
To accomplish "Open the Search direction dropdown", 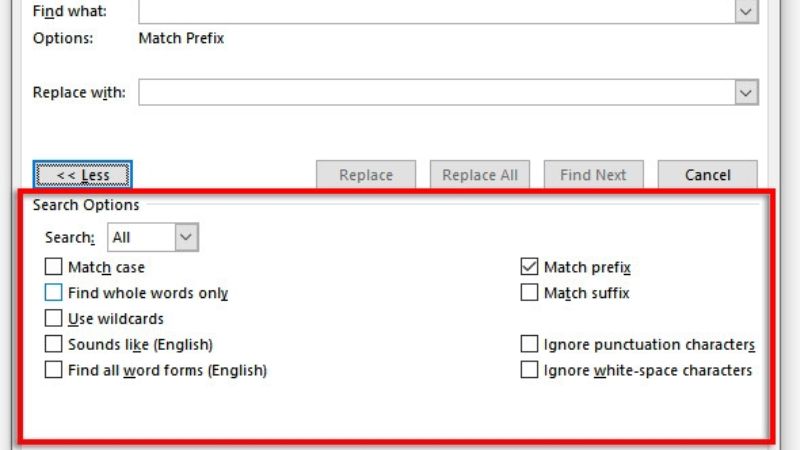I will coord(187,237).
